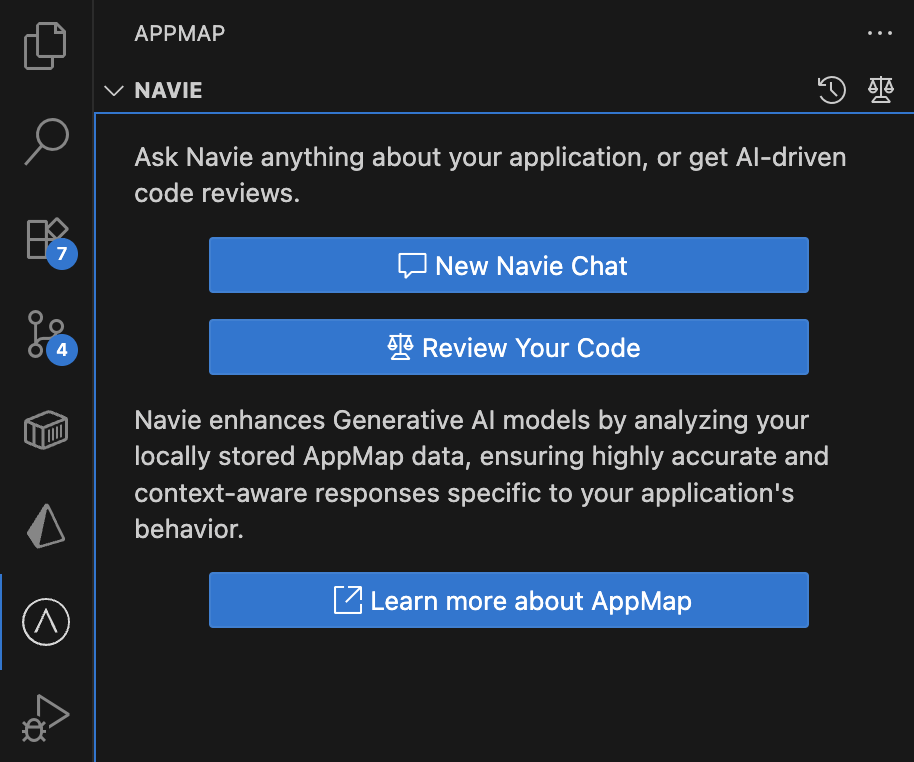This screenshot has height=762, width=914.
Task: Open Navie chat history
Action: [831, 90]
